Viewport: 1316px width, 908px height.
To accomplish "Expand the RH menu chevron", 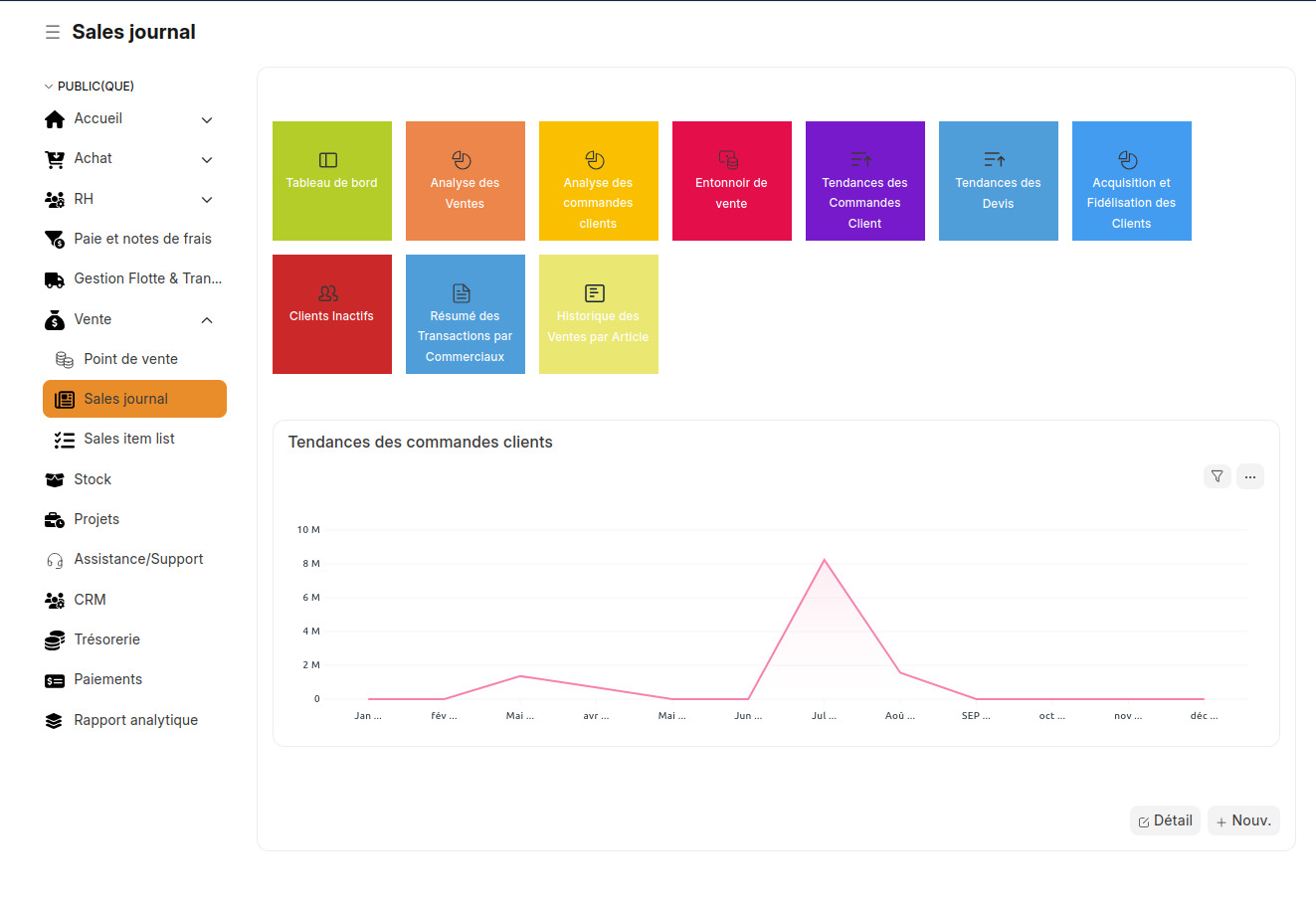I will [x=207, y=200].
